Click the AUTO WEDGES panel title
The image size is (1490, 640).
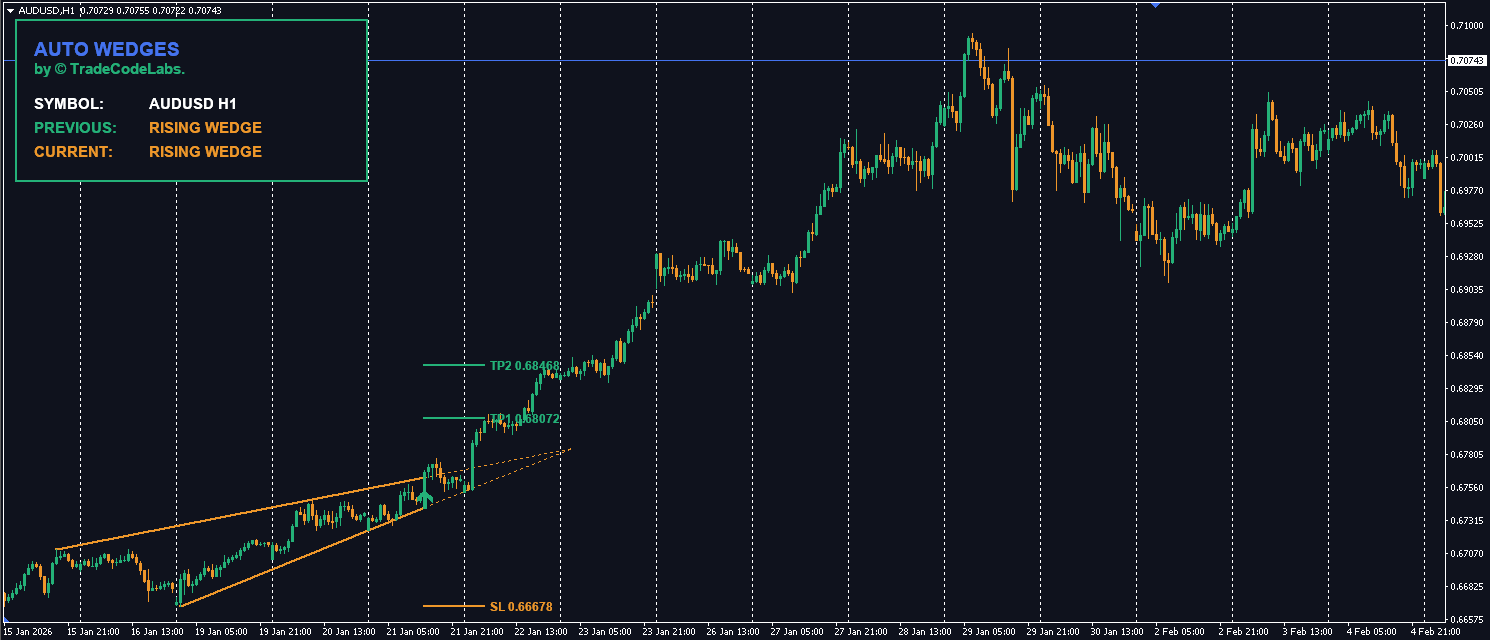coord(106,49)
